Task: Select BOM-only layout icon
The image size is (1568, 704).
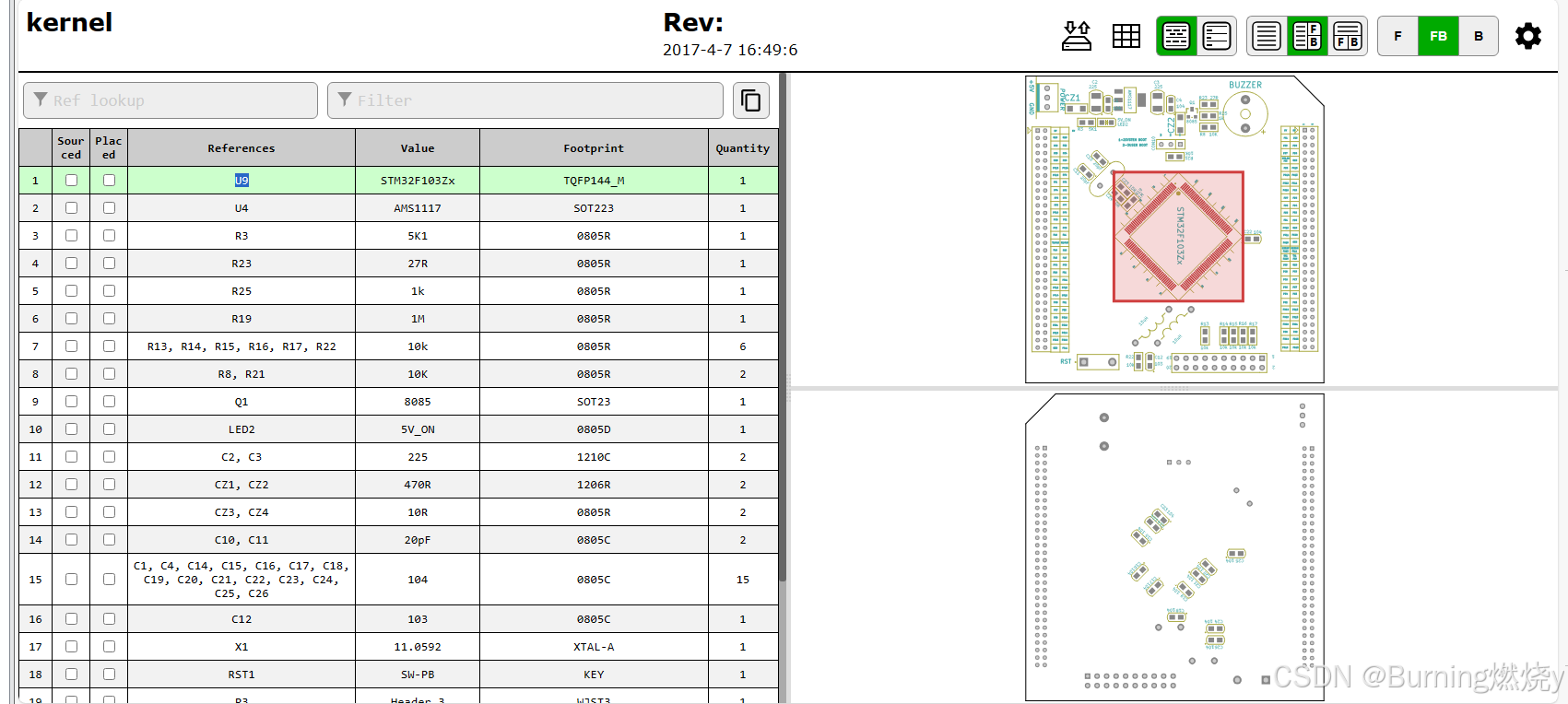Action: (1267, 36)
